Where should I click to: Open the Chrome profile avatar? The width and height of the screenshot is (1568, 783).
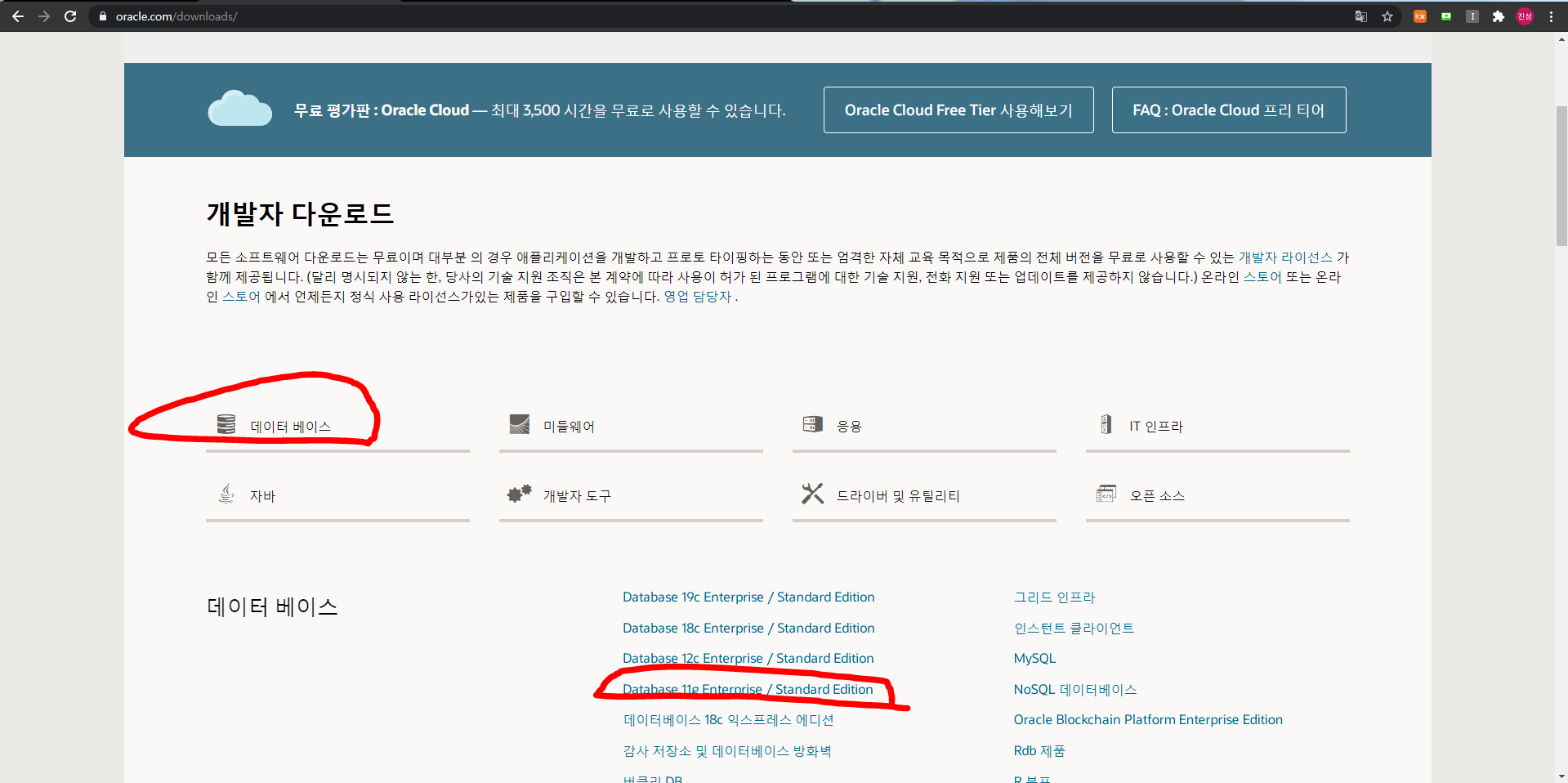click(1525, 16)
